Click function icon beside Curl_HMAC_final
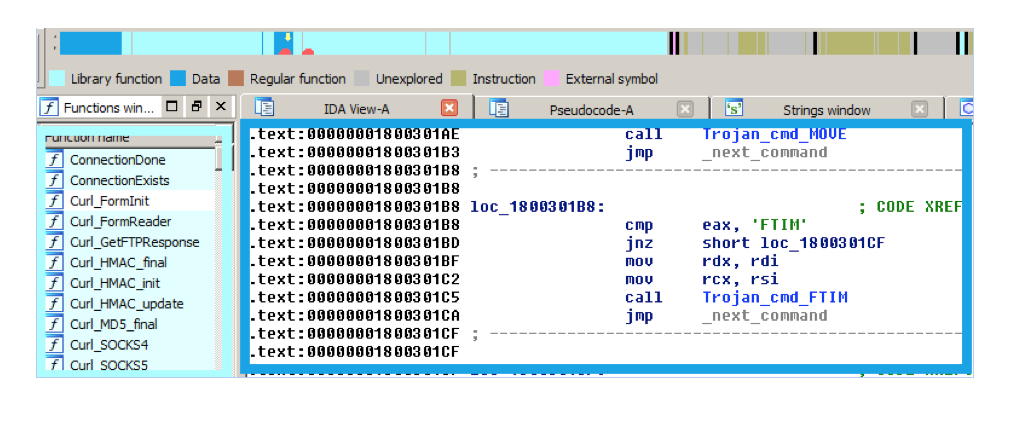Image resolution: width=1009 pixels, height=428 pixels. (54, 262)
